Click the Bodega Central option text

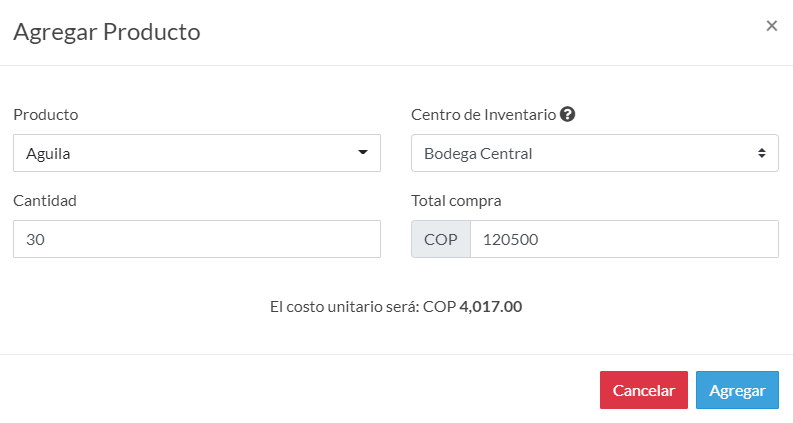click(478, 153)
